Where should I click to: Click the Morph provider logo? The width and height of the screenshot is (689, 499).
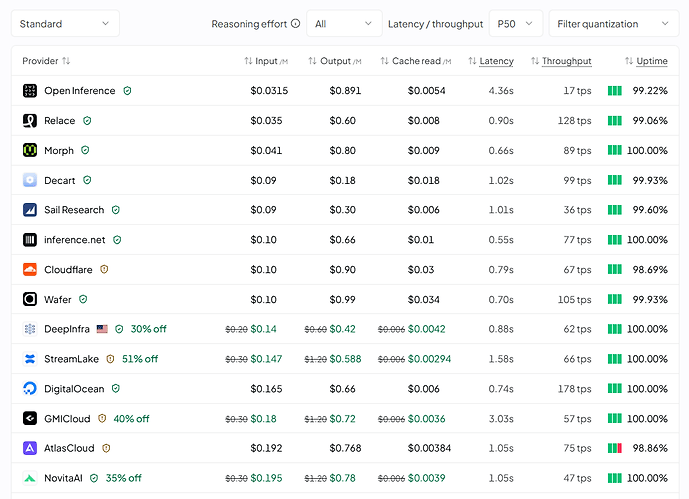click(30, 151)
